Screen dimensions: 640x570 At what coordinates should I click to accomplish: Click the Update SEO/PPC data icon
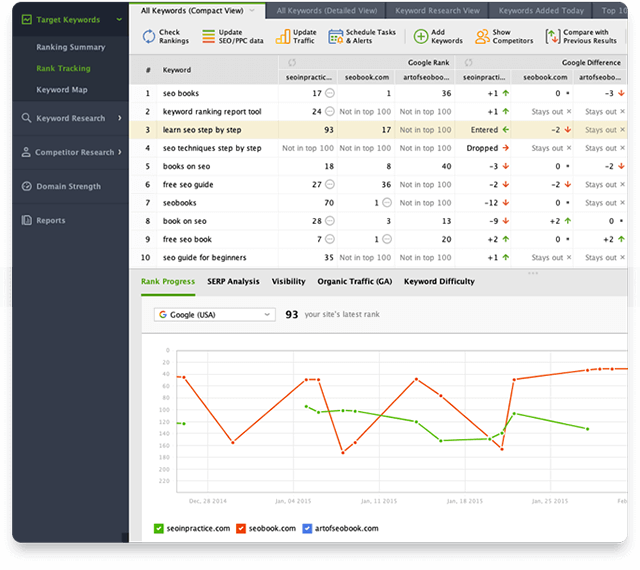[x=208, y=36]
